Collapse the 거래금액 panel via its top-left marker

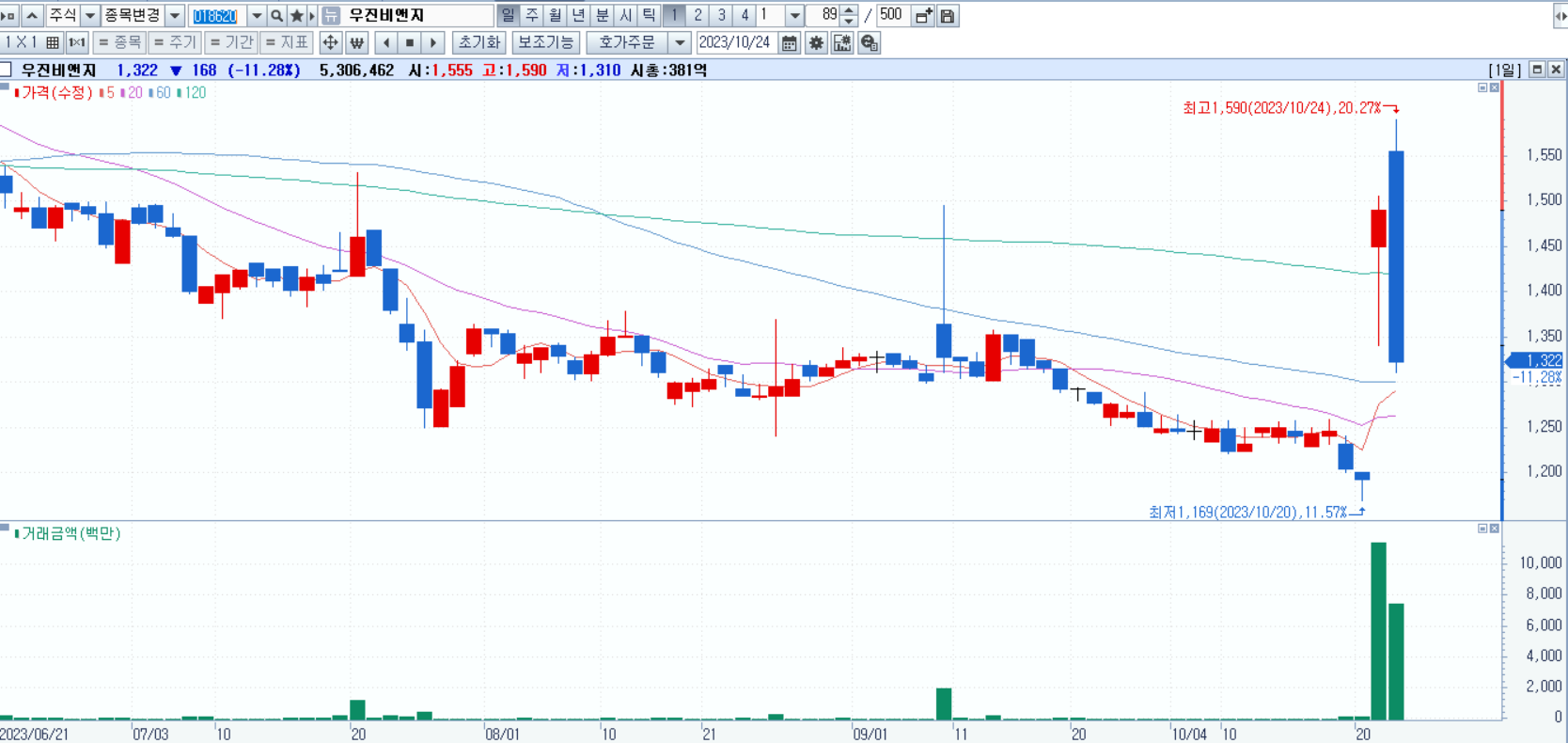coord(5,528)
